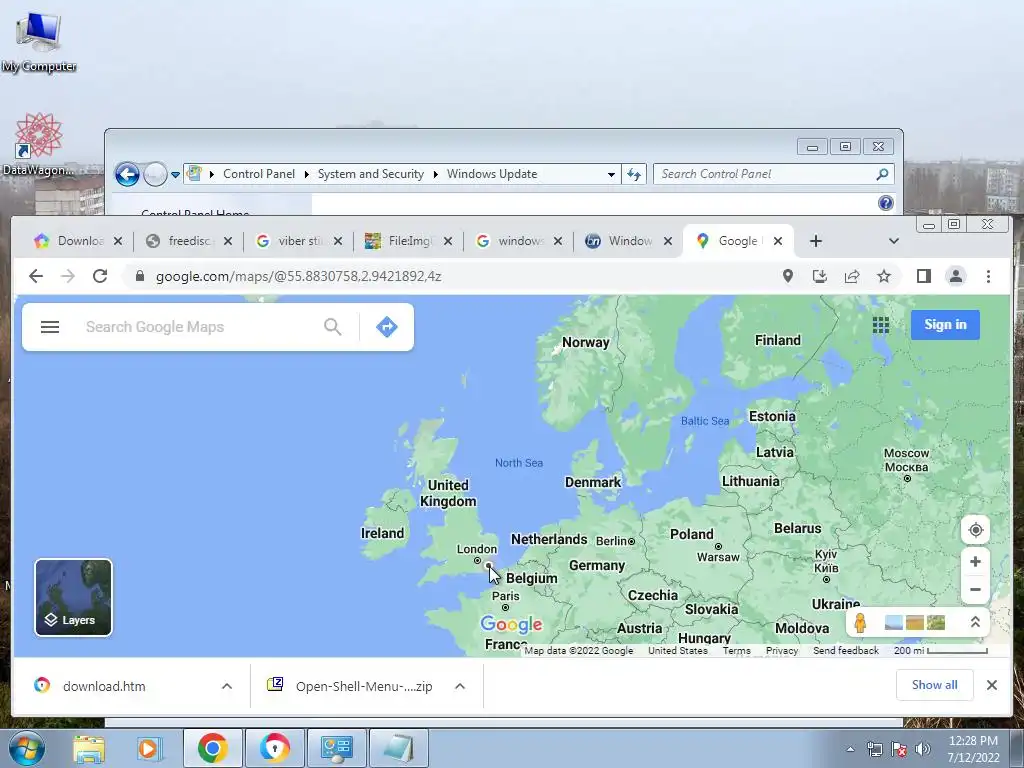1024x768 pixels.
Task: Open the download.htm download item
Action: coord(104,686)
